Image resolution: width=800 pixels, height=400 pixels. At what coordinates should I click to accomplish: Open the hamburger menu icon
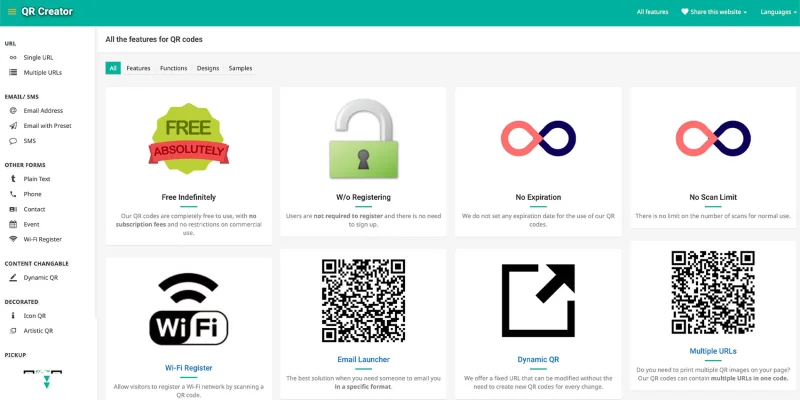point(12,12)
